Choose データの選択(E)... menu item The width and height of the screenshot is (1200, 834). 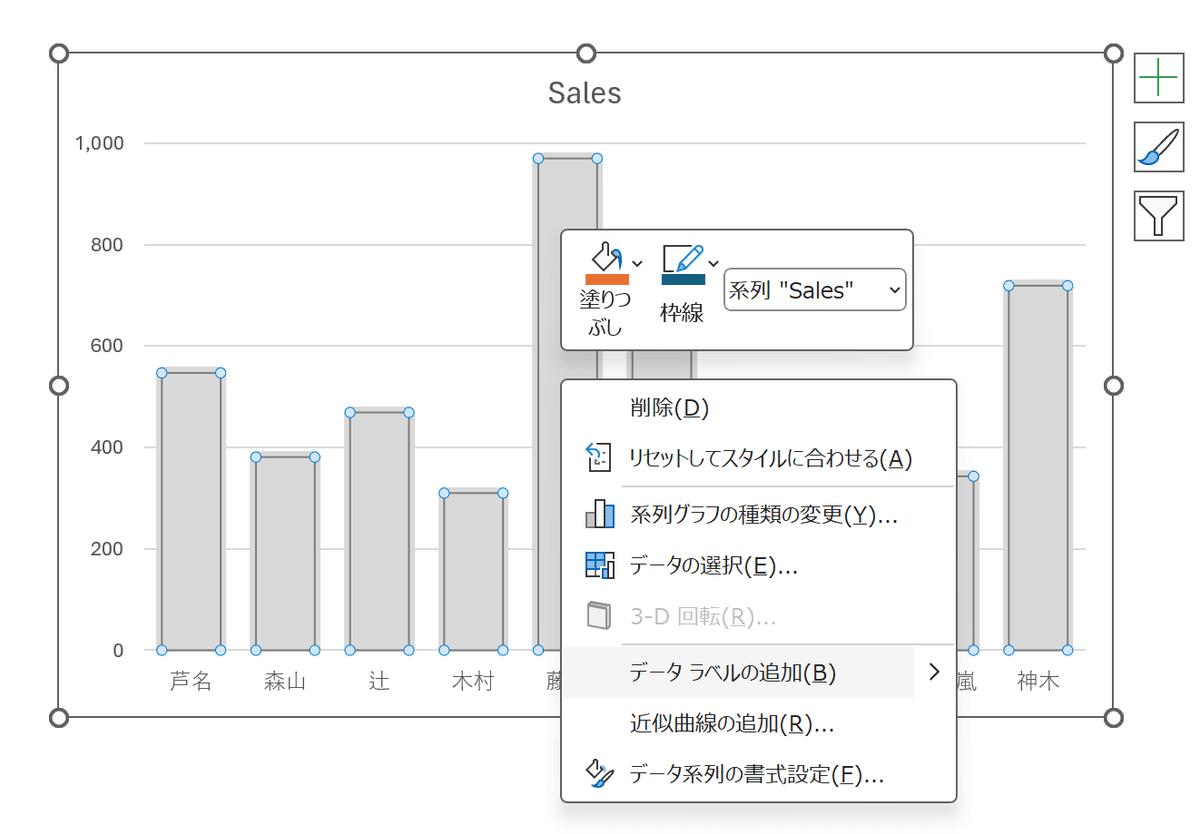coord(759,566)
